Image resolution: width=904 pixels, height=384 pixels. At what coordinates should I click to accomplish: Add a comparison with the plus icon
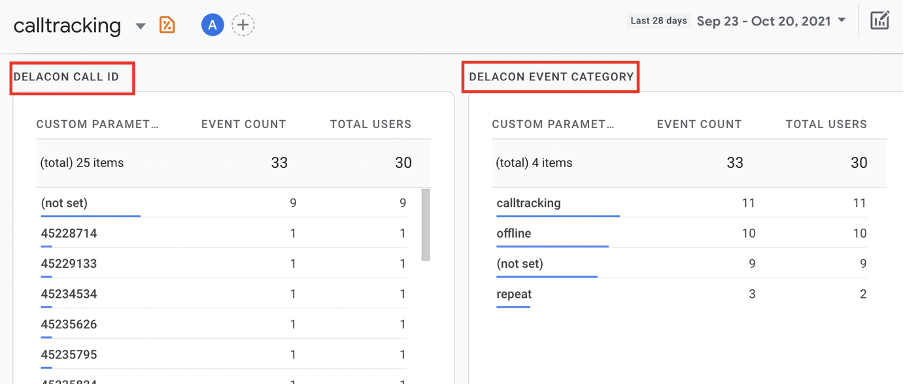tap(243, 25)
